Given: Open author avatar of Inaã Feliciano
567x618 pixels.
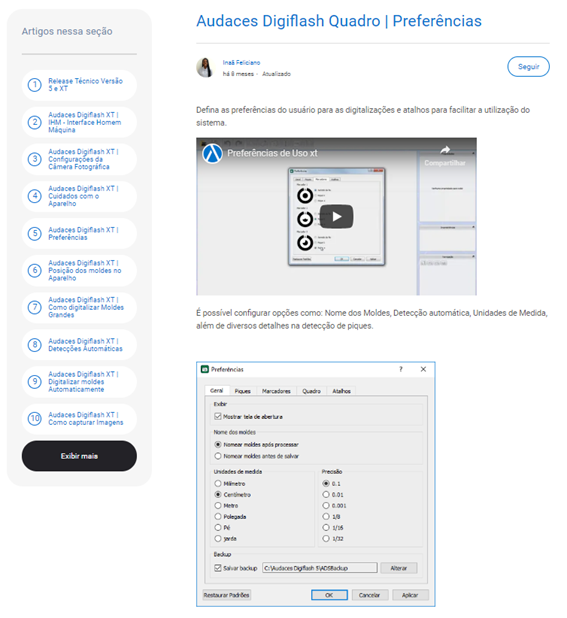Looking at the screenshot, I should point(205,67).
